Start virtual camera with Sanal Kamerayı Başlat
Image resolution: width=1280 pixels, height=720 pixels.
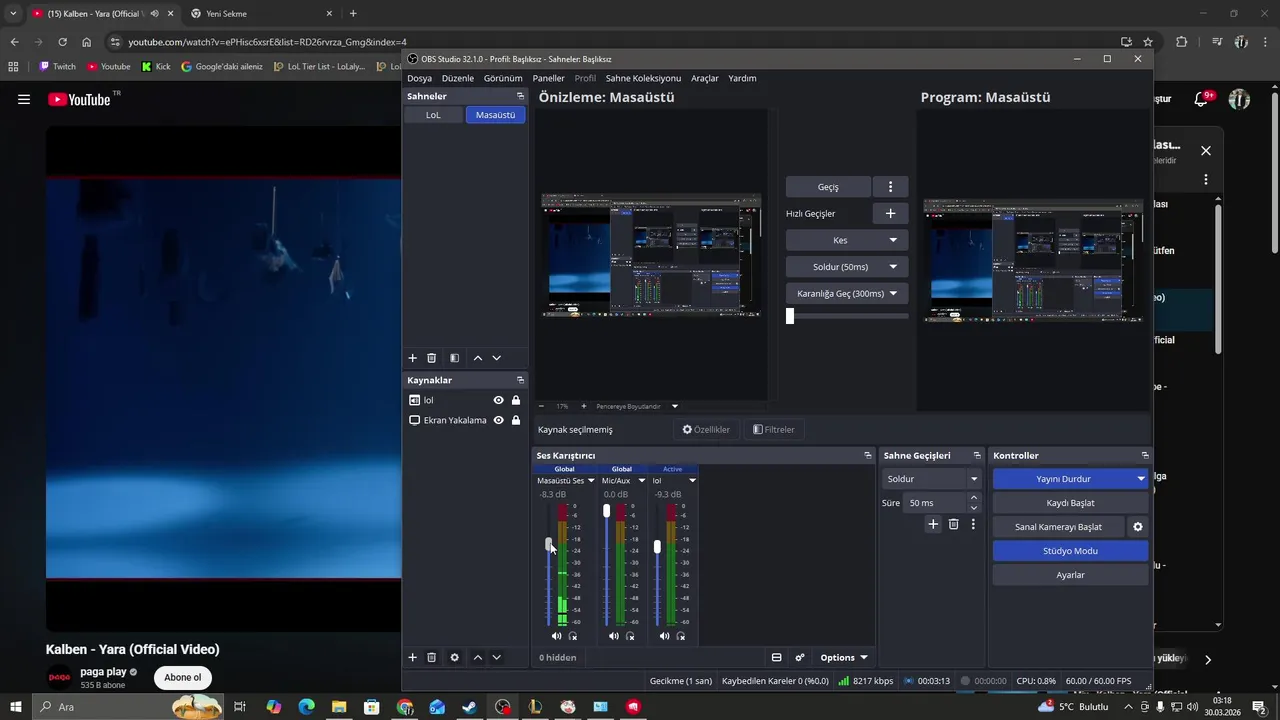[1058, 527]
